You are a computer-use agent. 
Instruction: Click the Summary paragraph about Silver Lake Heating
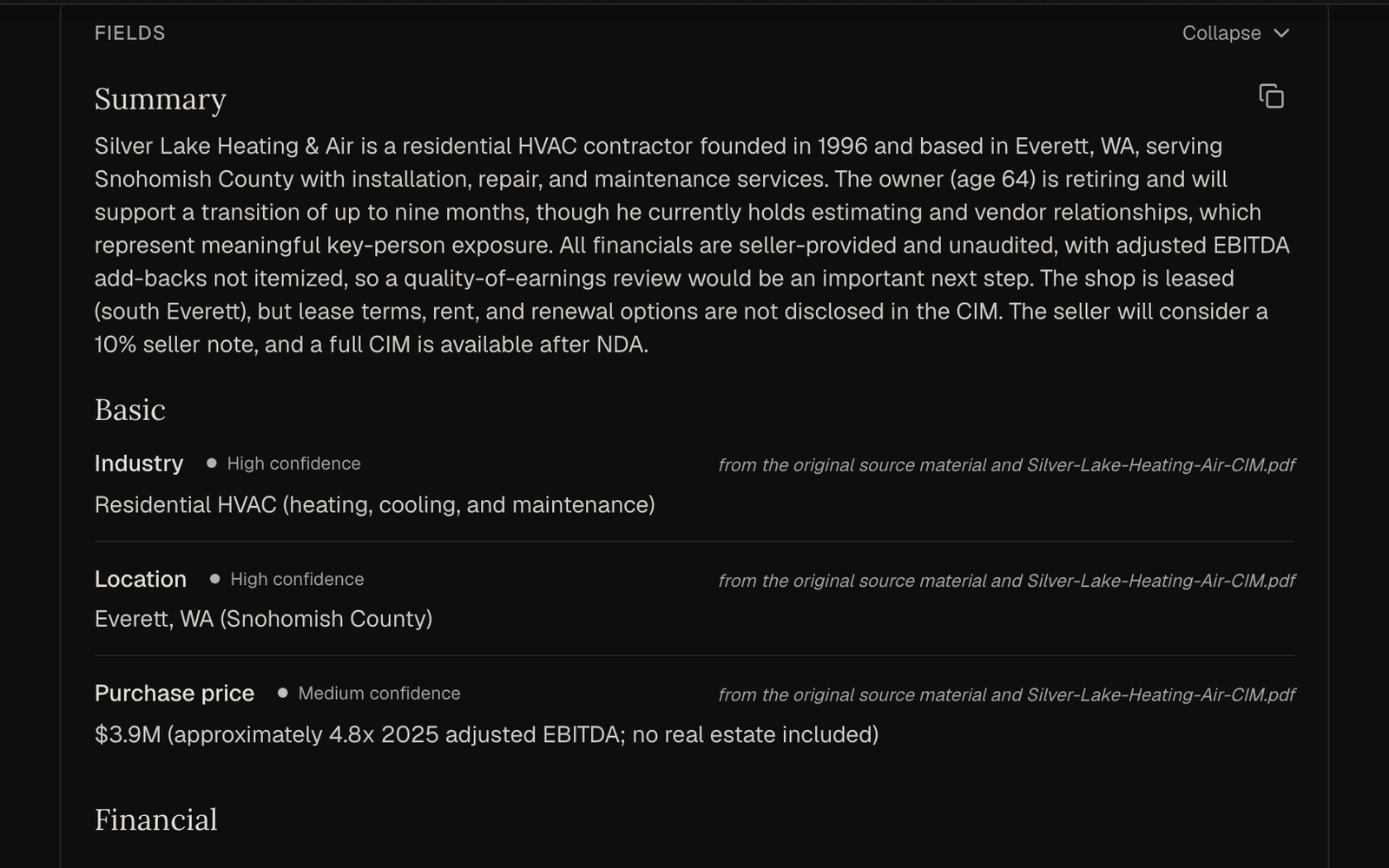tap(692, 245)
